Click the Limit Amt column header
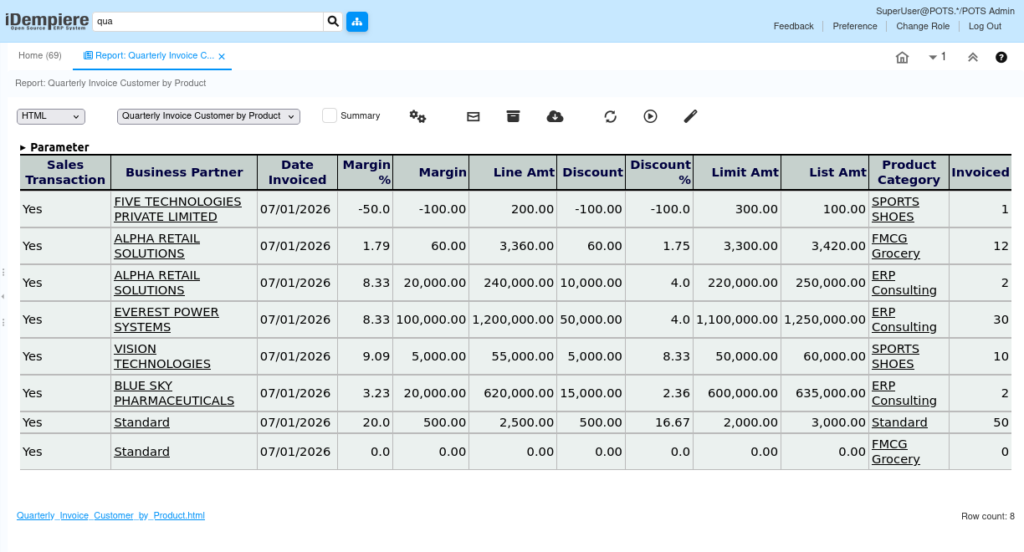The width and height of the screenshot is (1024, 552). tap(737, 172)
